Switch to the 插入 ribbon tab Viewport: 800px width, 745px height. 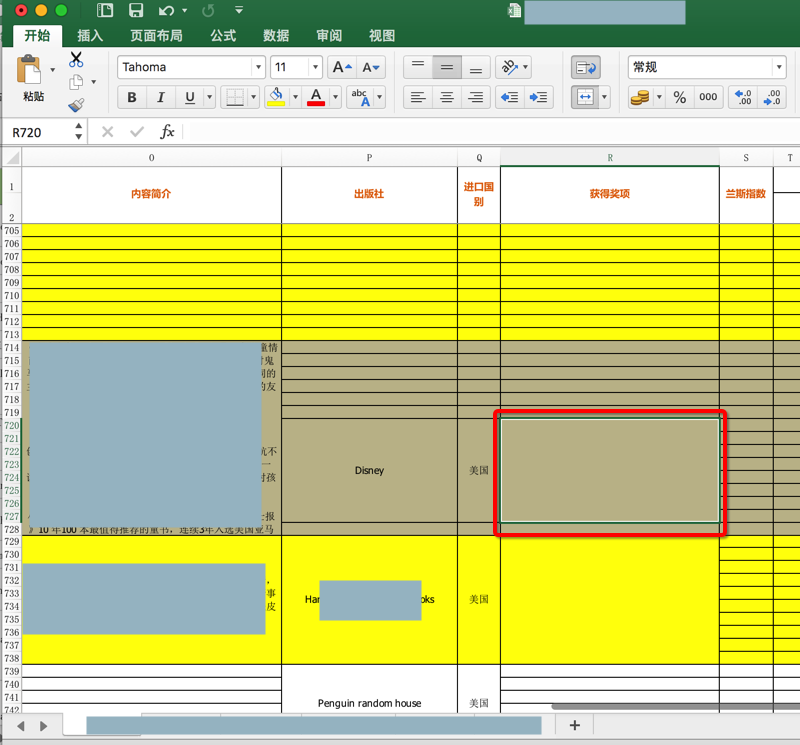click(x=90, y=36)
